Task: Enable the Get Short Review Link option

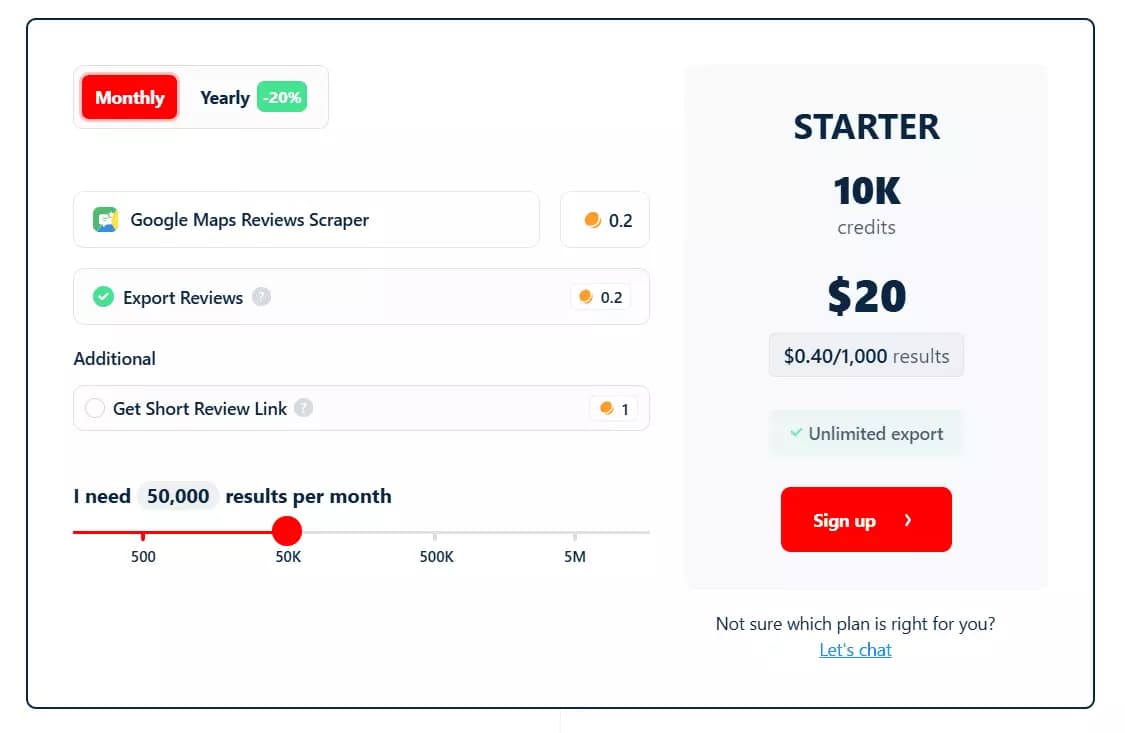Action: click(96, 408)
